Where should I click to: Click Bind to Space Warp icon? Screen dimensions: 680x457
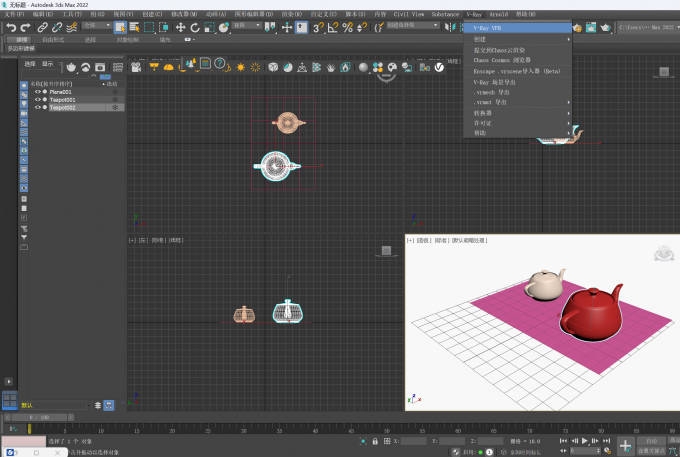[x=72, y=27]
